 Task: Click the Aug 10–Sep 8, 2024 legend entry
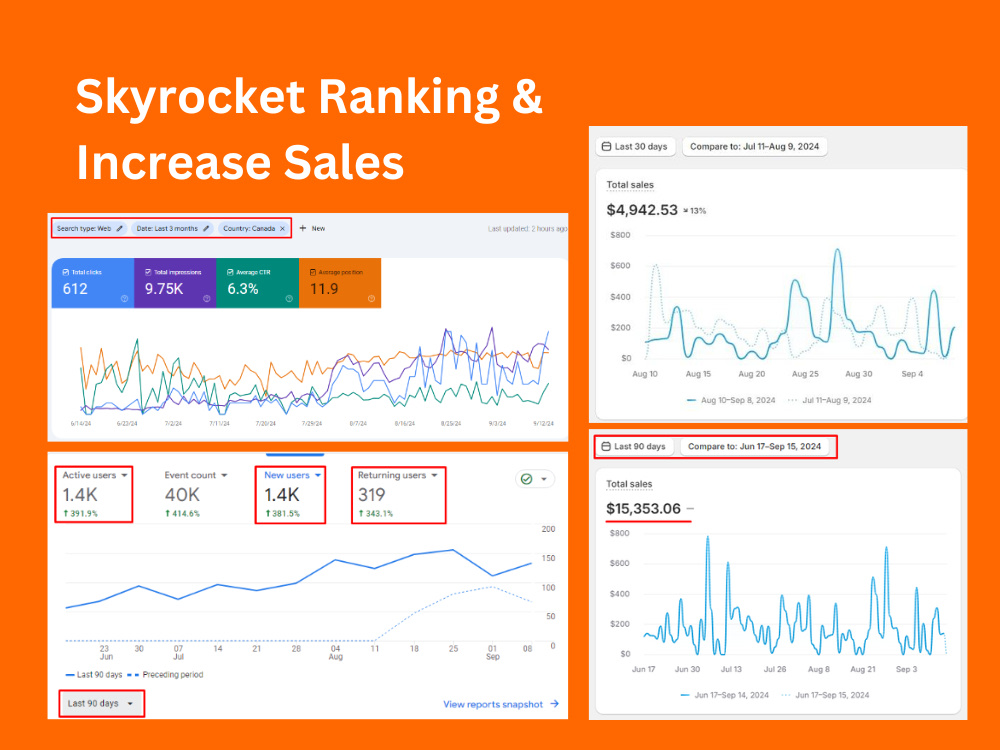(731, 401)
